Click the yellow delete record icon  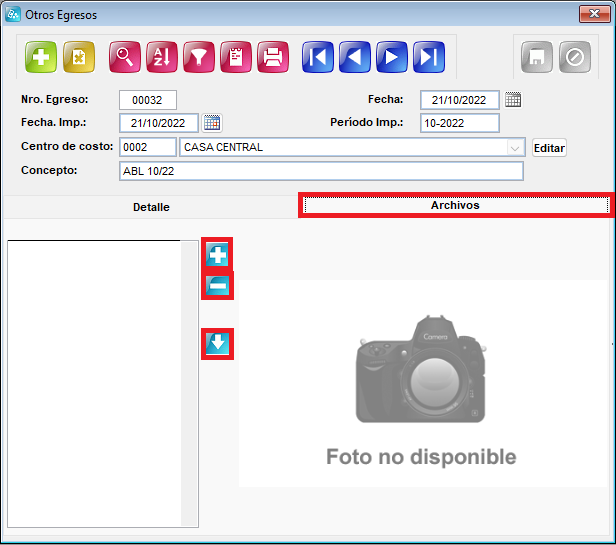79,57
